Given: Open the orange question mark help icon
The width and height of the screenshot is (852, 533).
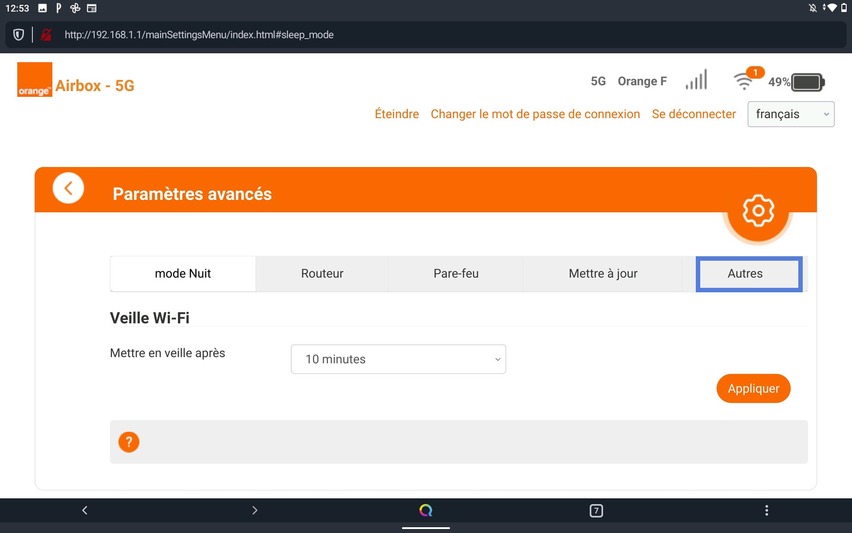Looking at the screenshot, I should pyautogui.click(x=128, y=442).
